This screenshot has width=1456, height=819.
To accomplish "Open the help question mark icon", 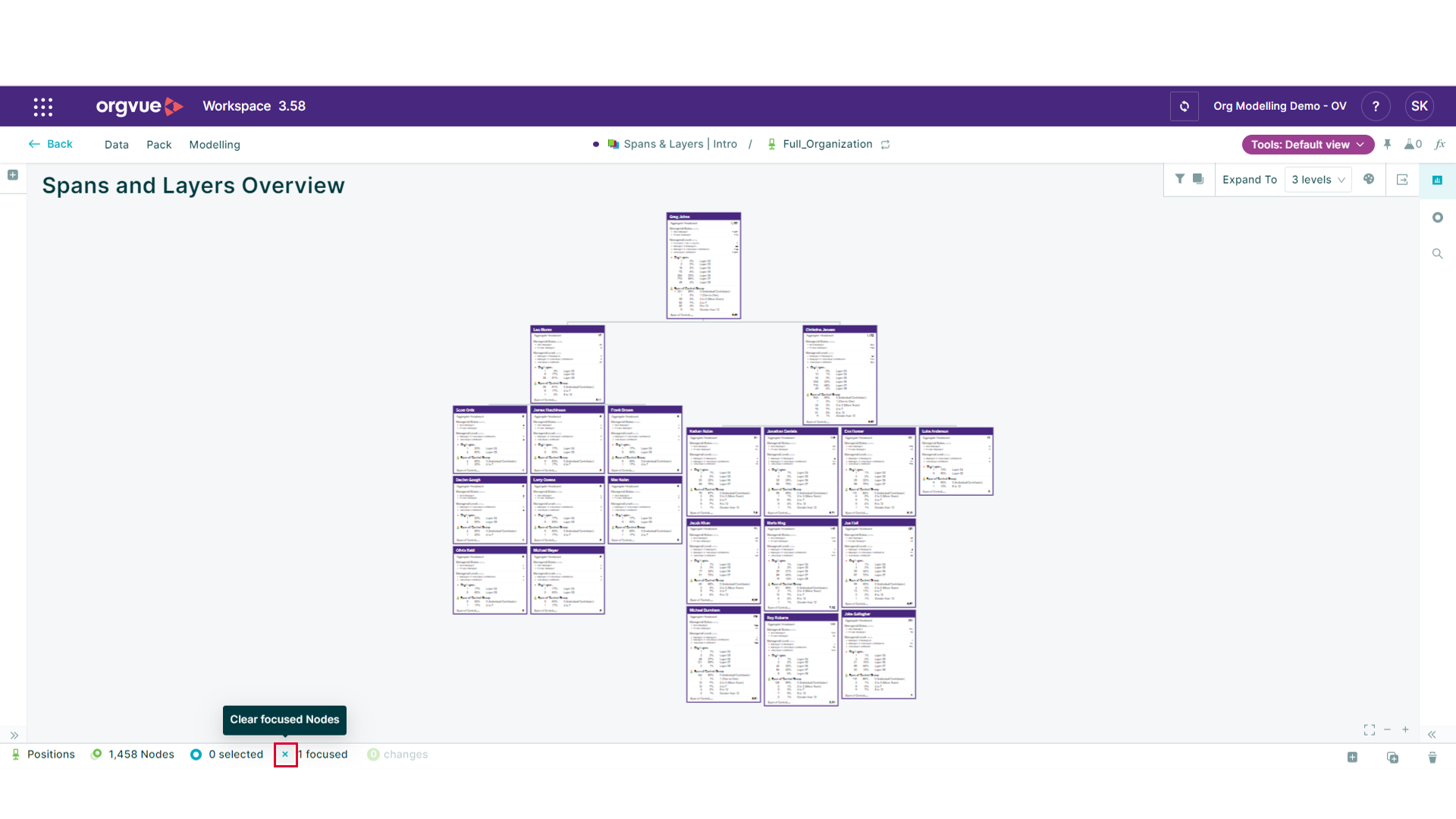I will (1376, 106).
